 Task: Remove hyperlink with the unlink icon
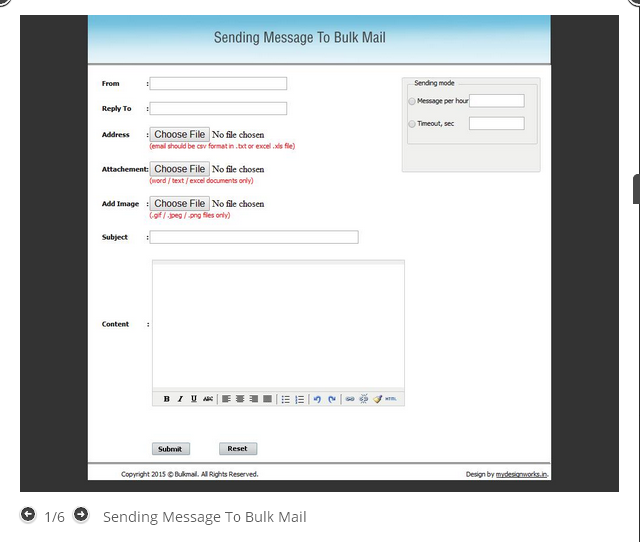364,399
